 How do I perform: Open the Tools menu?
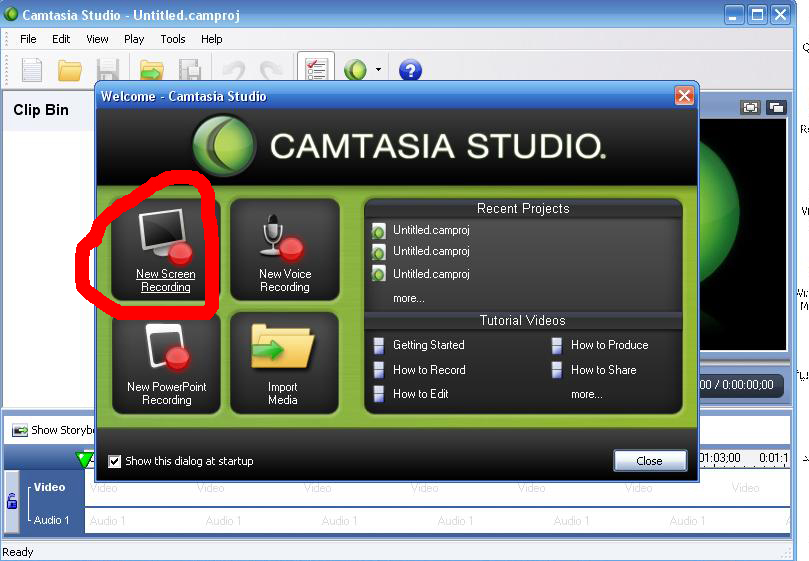click(x=172, y=39)
